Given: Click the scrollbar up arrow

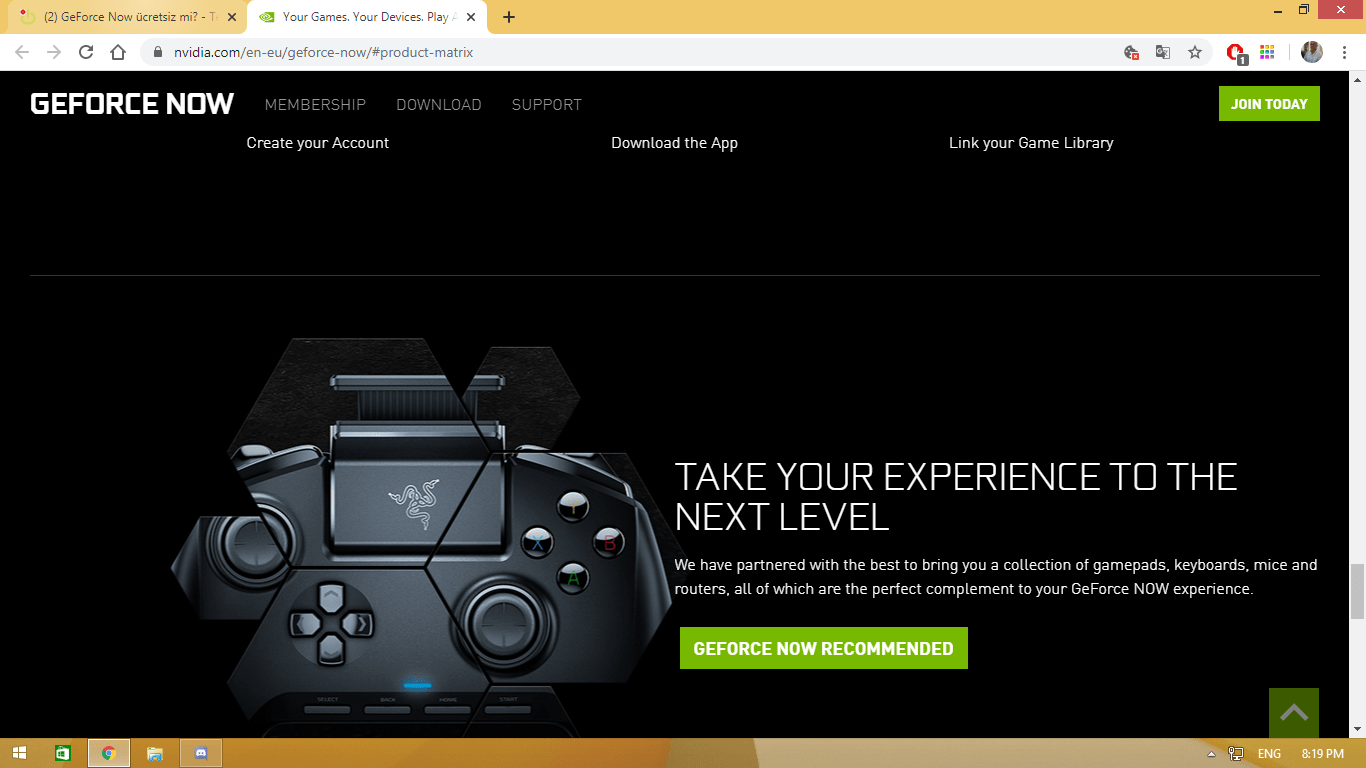Looking at the screenshot, I should 1356,80.
